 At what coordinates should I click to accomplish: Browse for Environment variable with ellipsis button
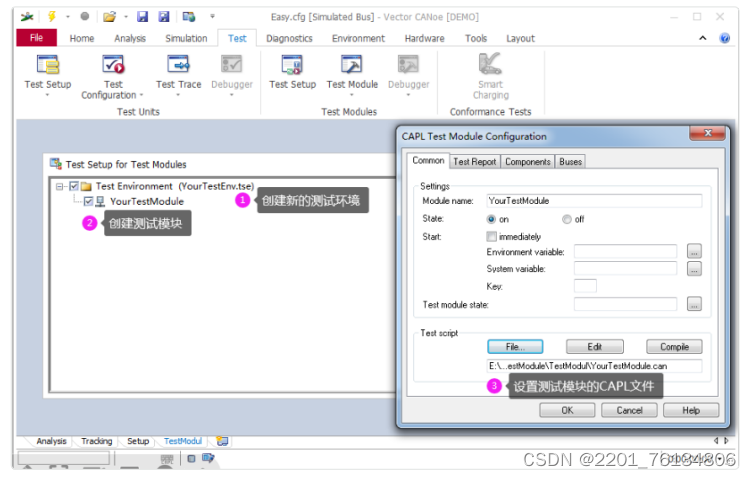[x=694, y=251]
